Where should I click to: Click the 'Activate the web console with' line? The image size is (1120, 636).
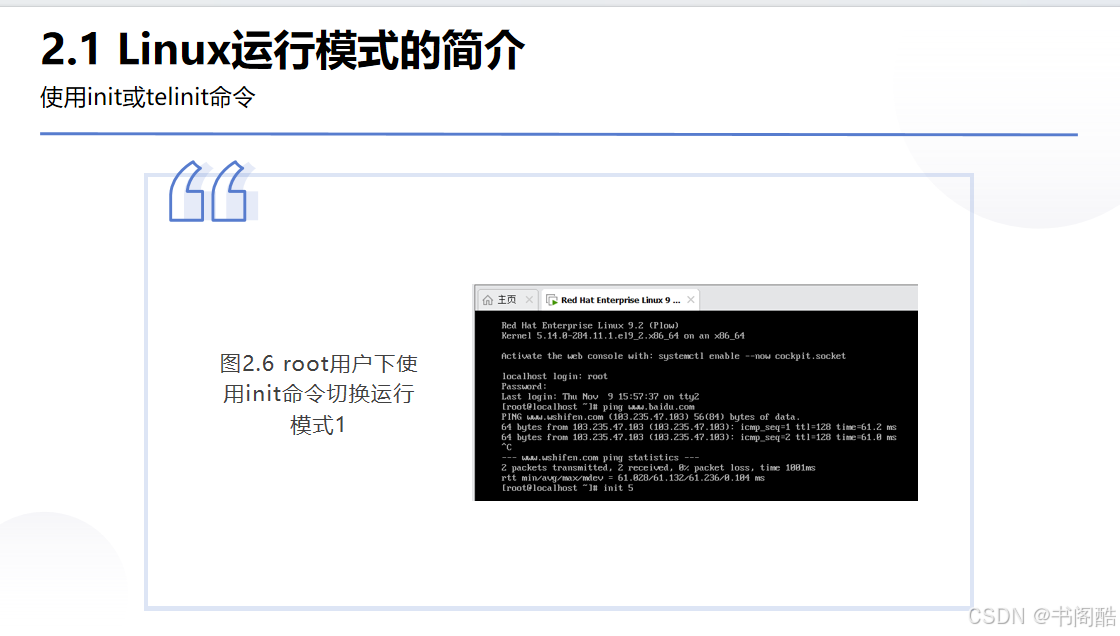673,356
